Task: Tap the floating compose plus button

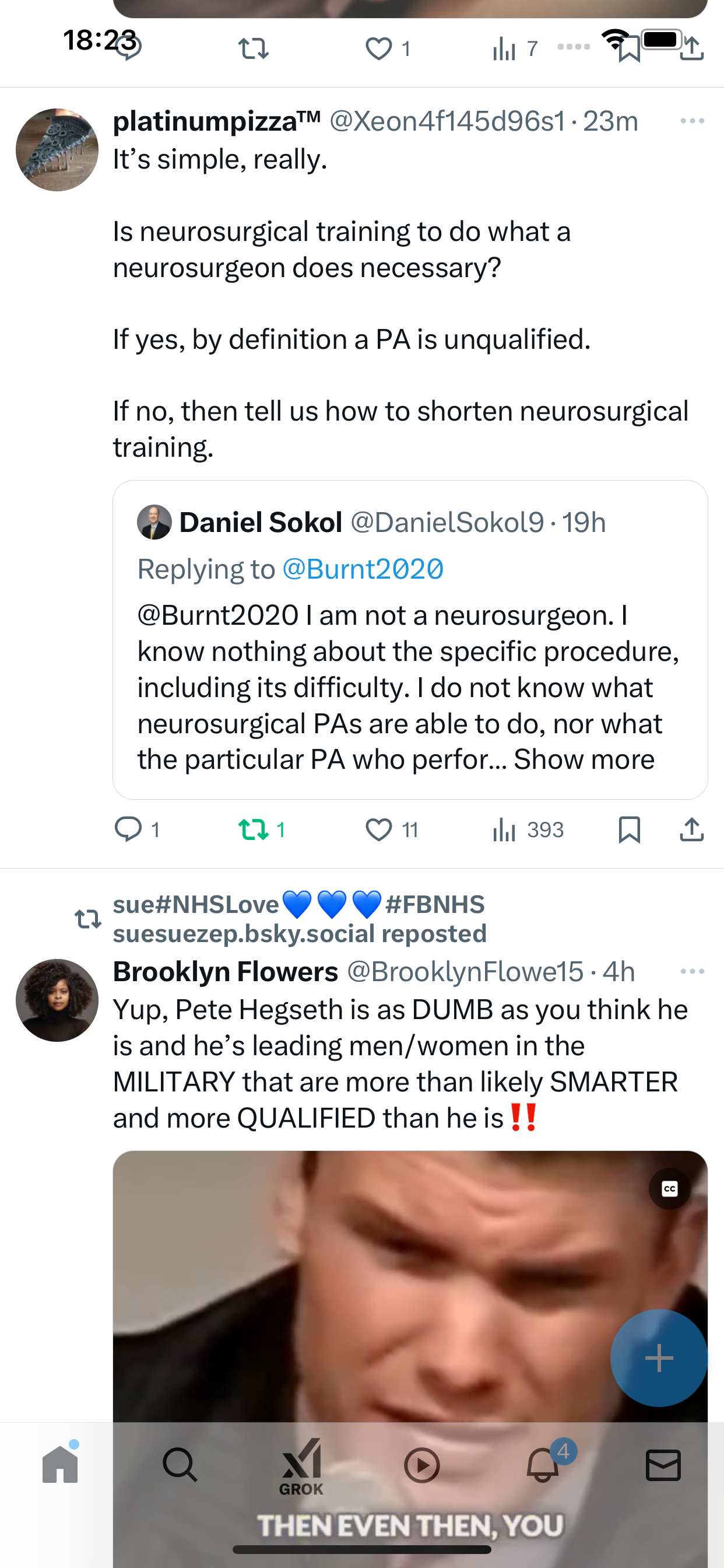Action: [659, 1358]
